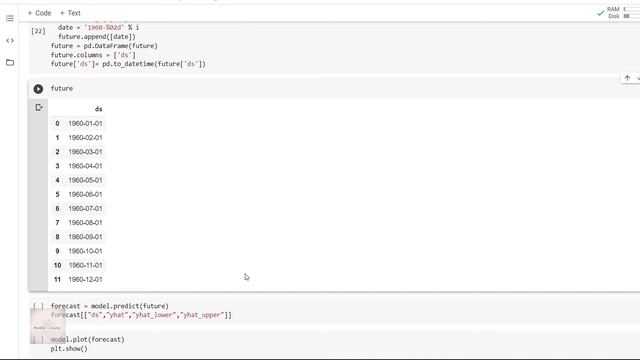Screen dimensions: 640x360
Task: Click the future.columns = ['ds'] line
Action: pyautogui.click(x=93, y=55)
